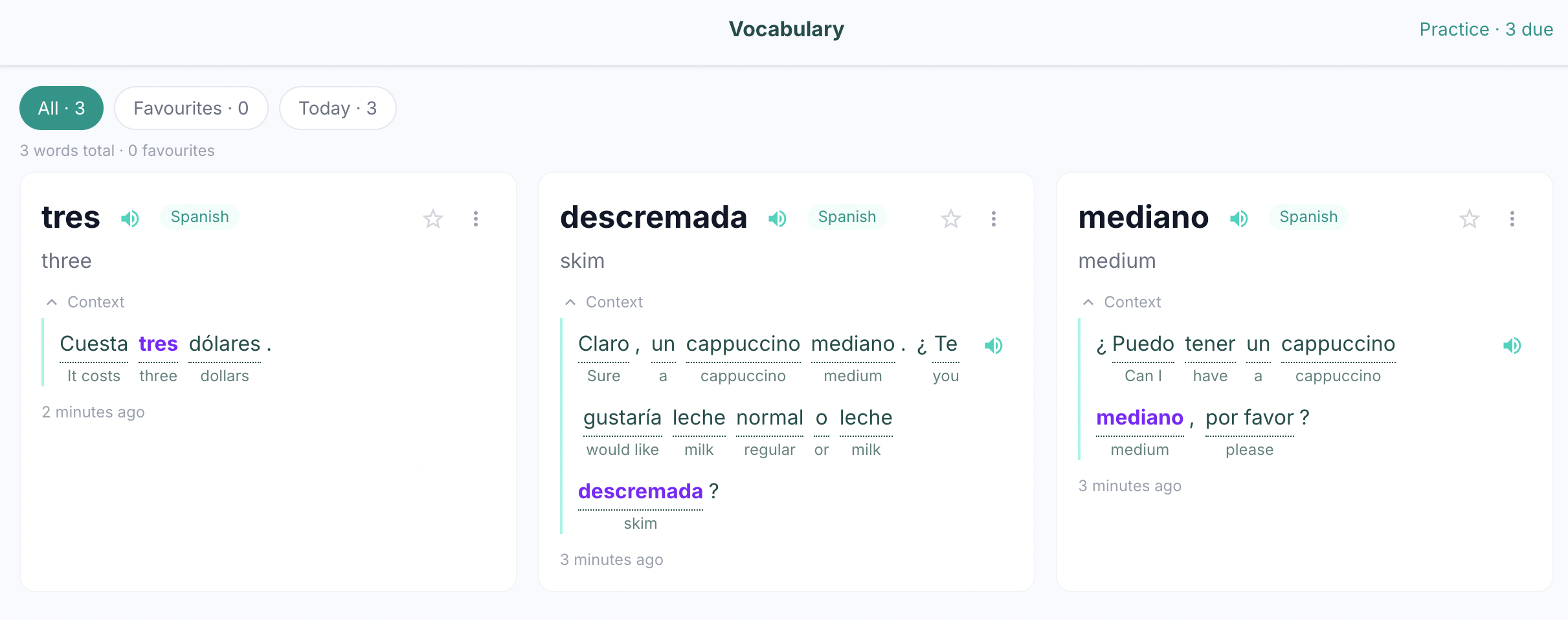Click the word tener in mediano context

pyautogui.click(x=1210, y=344)
